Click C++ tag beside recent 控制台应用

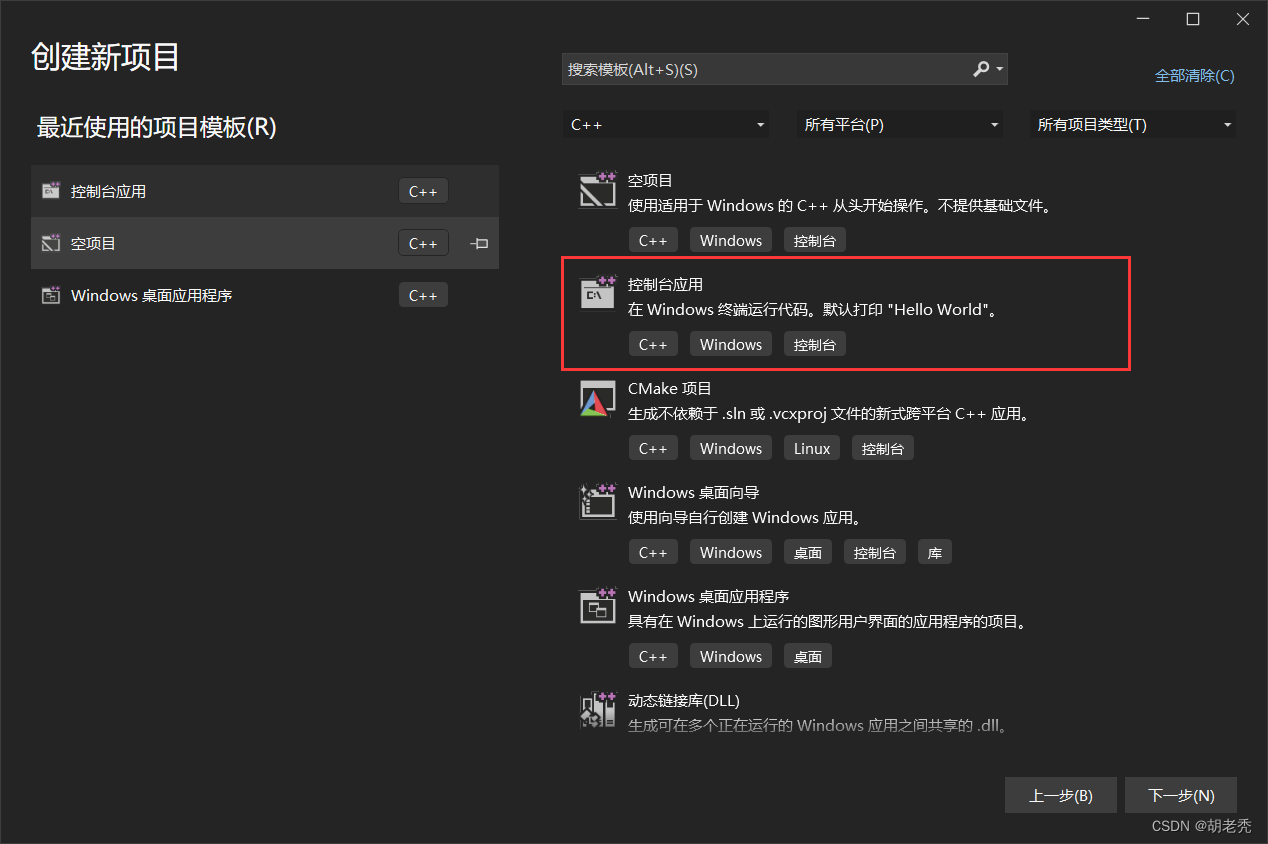click(423, 191)
